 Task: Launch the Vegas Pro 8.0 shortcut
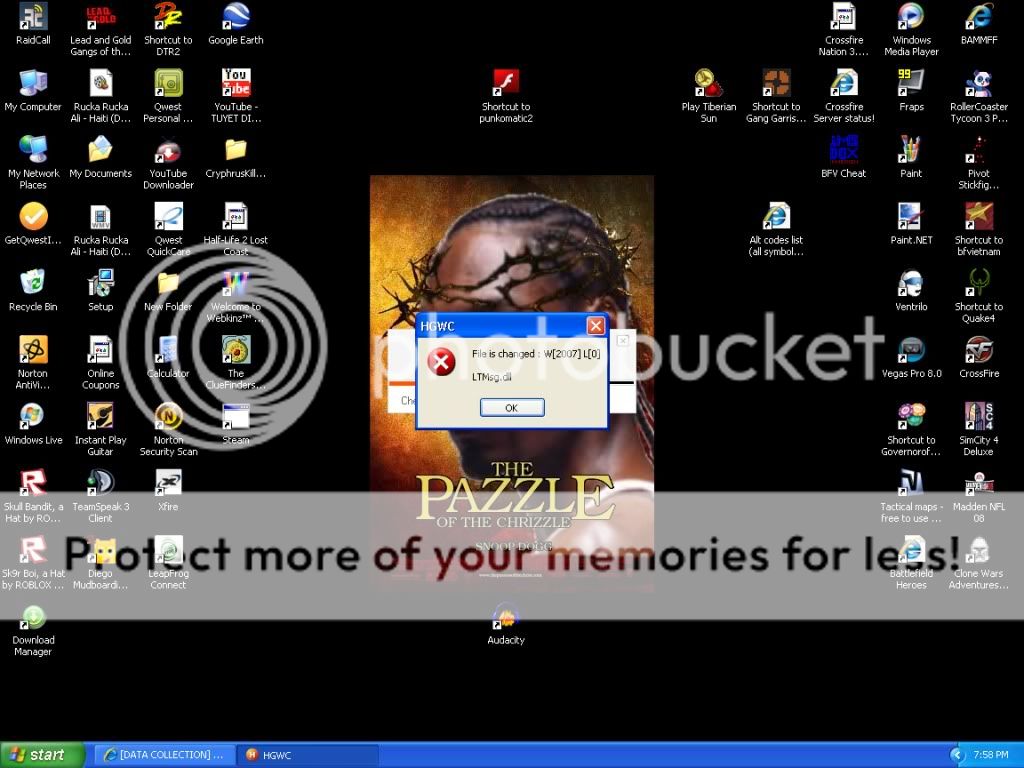tap(911, 351)
